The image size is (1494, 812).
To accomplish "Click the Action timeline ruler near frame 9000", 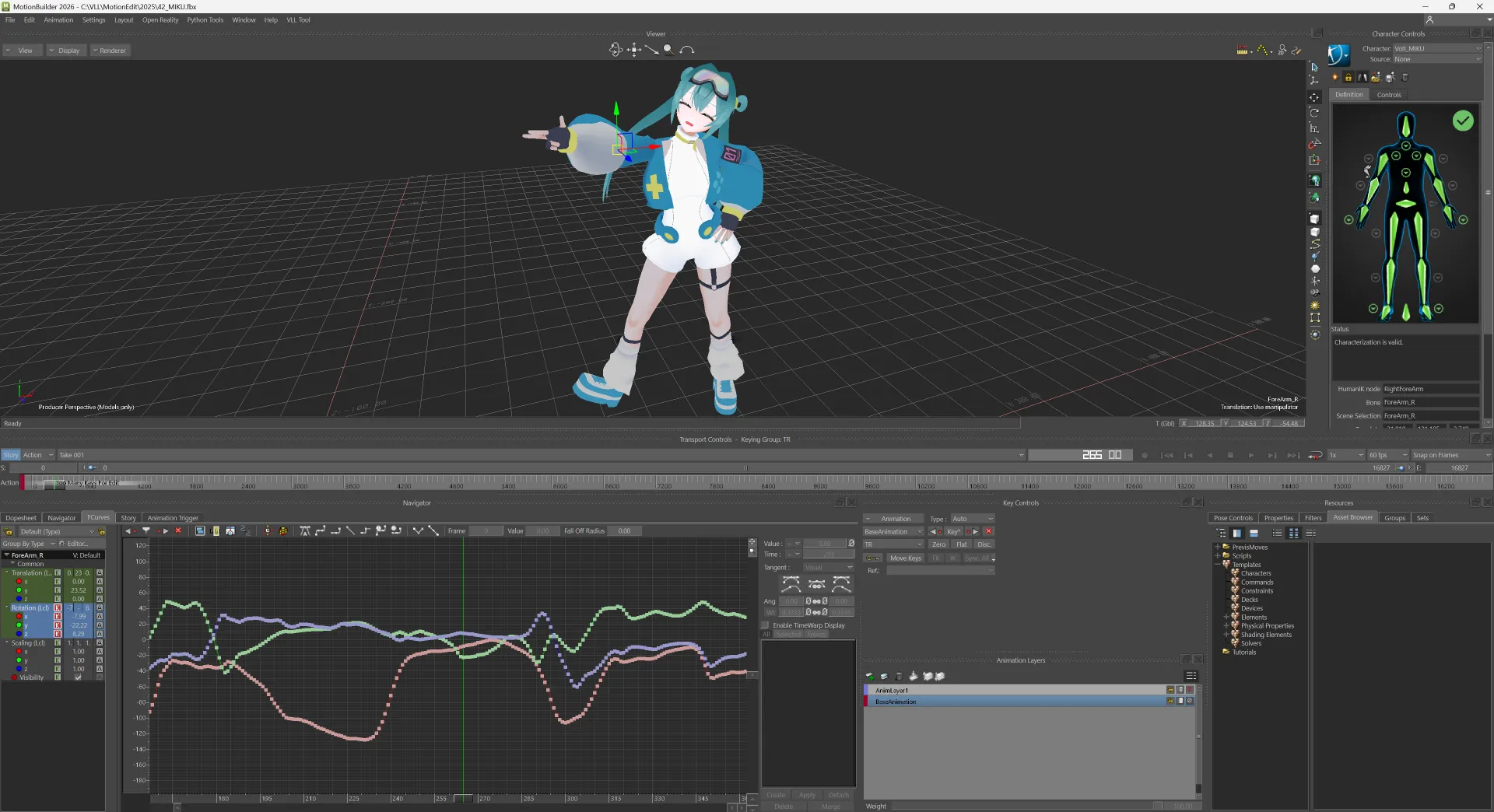I will click(820, 482).
